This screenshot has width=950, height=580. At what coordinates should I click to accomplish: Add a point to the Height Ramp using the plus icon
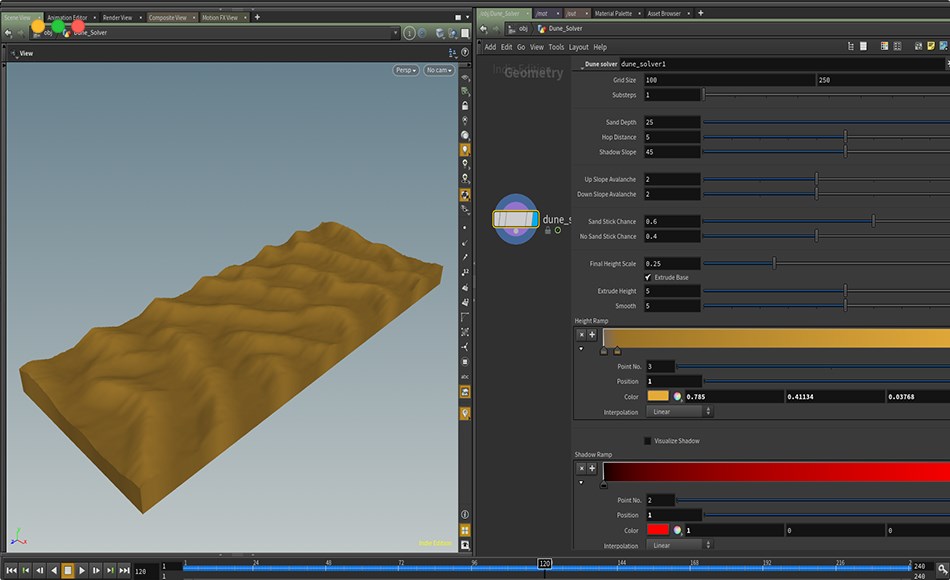pyautogui.click(x=592, y=334)
